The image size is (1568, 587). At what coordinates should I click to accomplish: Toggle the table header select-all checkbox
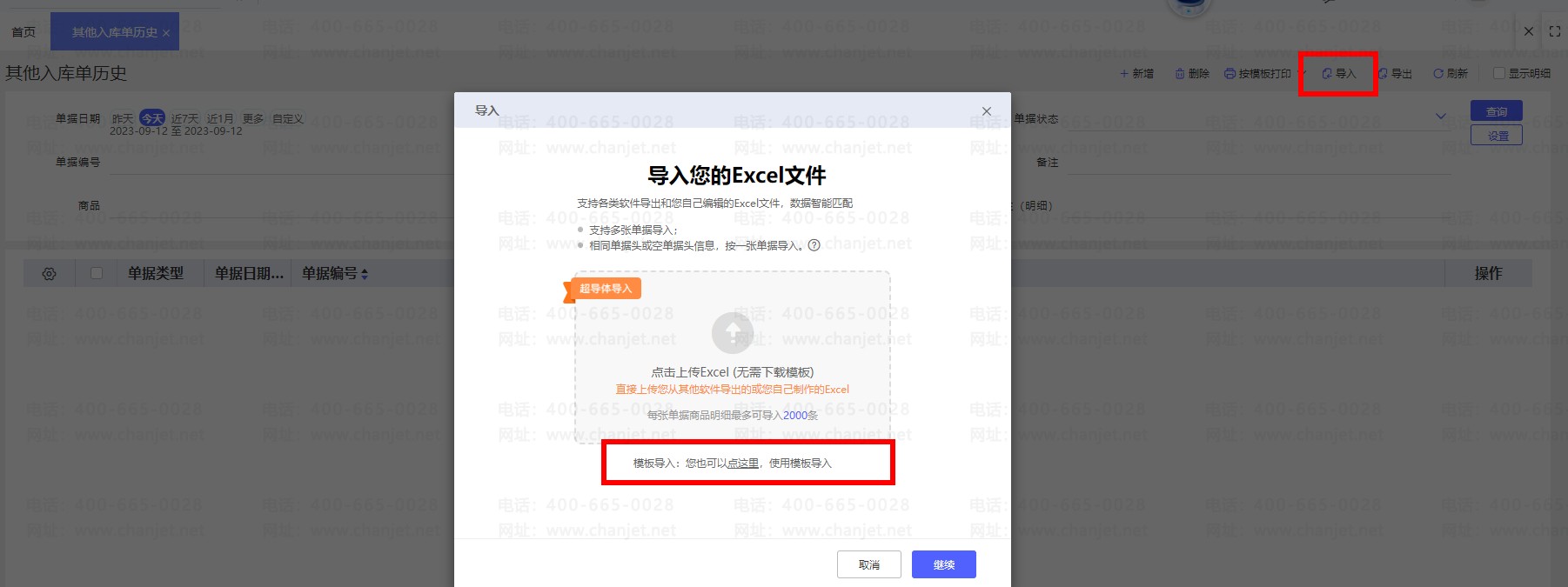[97, 273]
